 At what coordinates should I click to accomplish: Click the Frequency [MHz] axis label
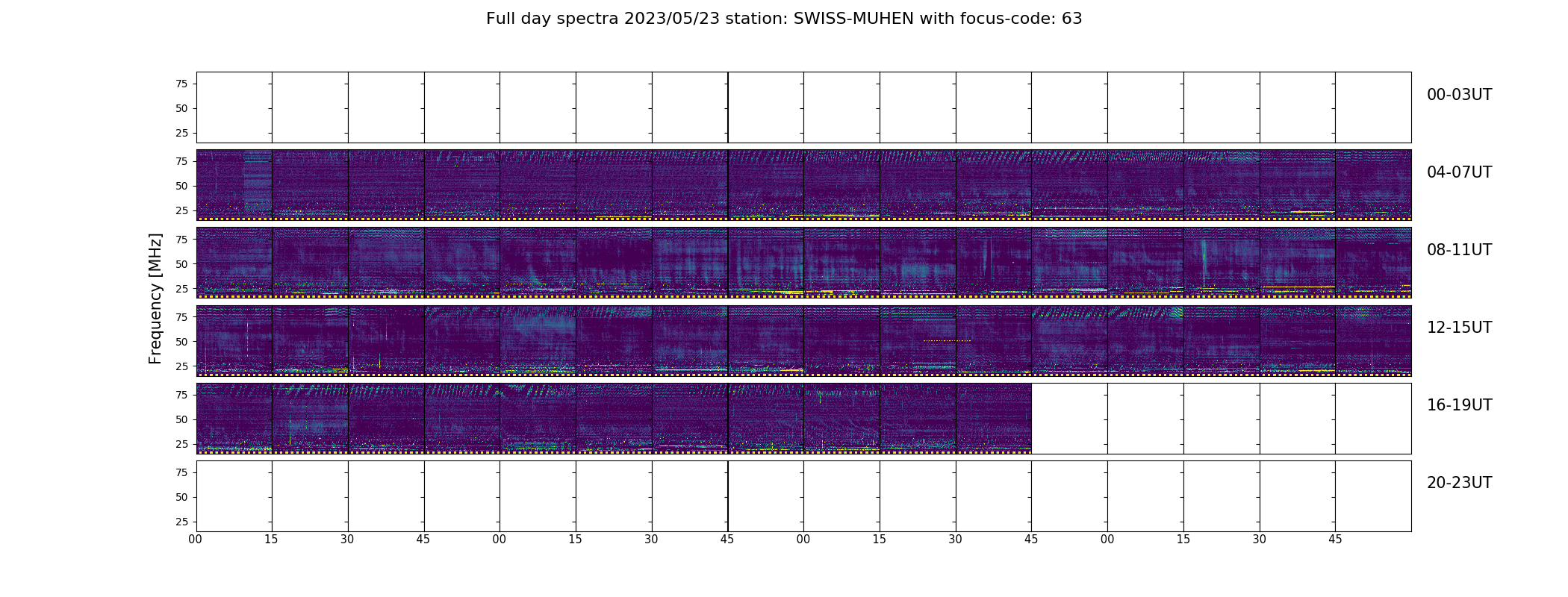[155, 298]
